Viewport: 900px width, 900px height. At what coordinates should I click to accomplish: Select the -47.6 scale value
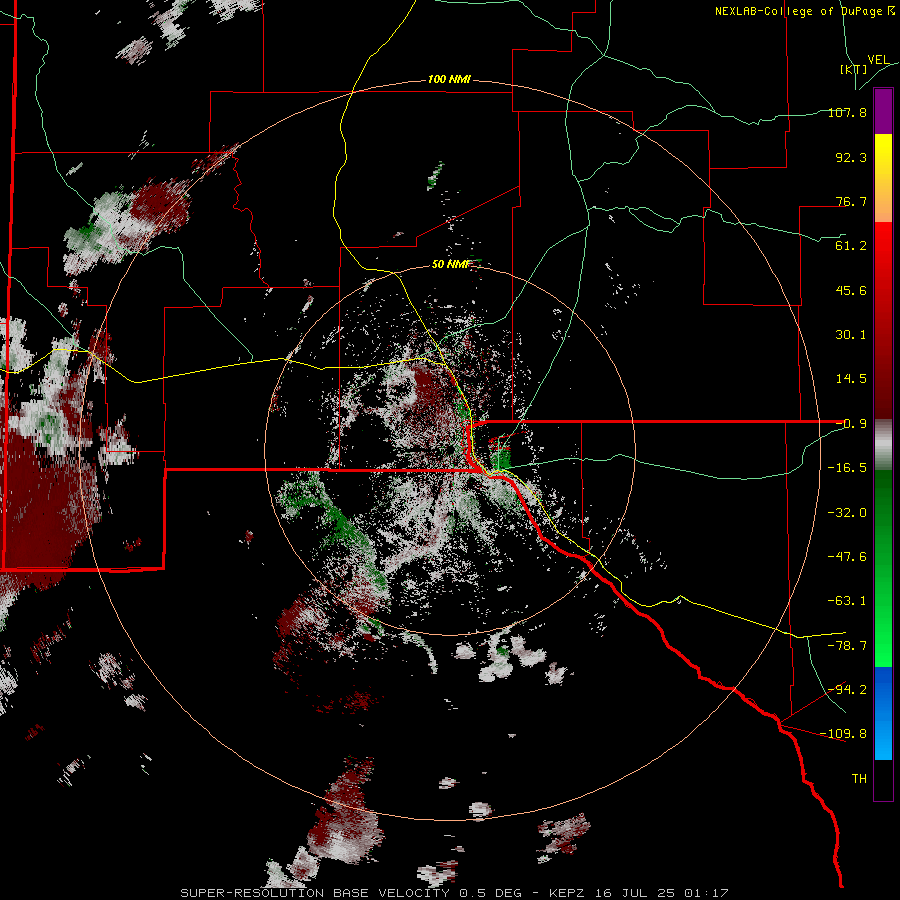(847, 557)
